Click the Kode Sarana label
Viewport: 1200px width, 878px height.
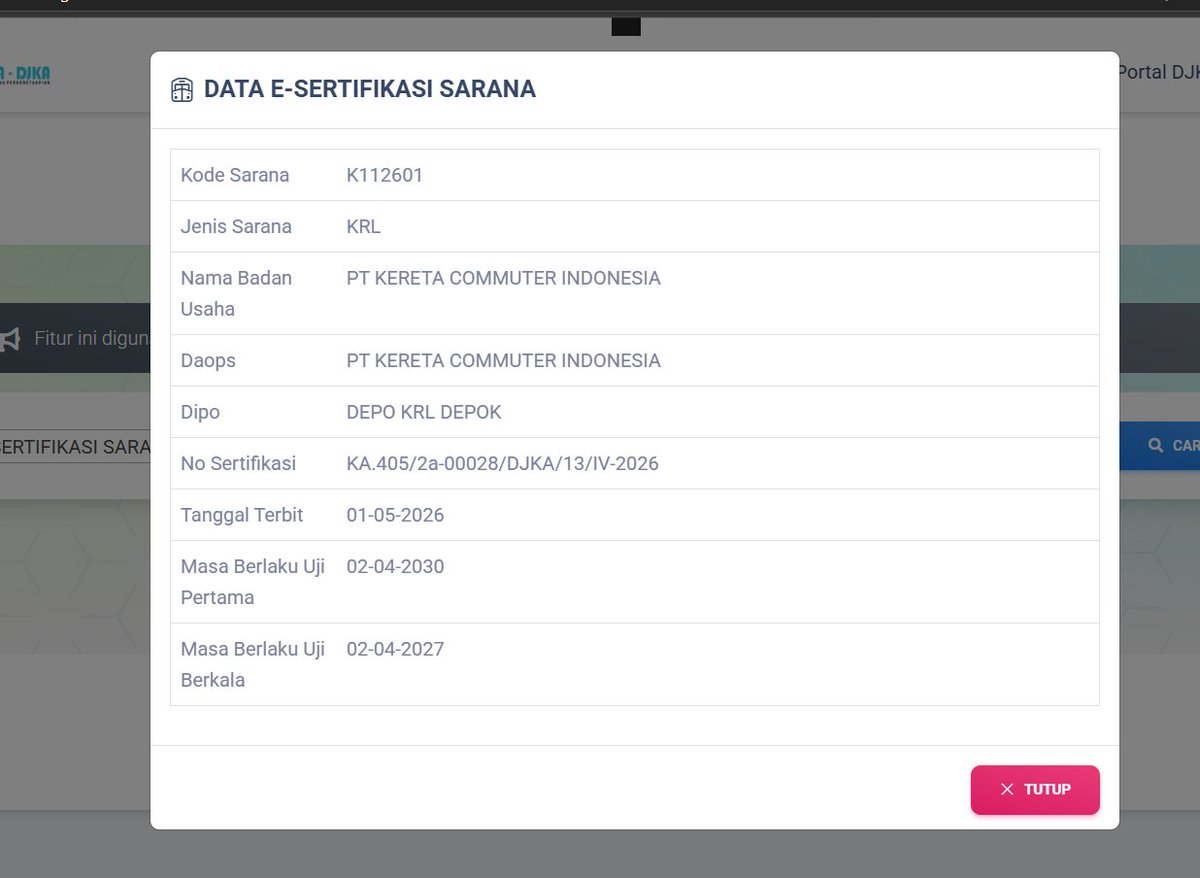235,175
